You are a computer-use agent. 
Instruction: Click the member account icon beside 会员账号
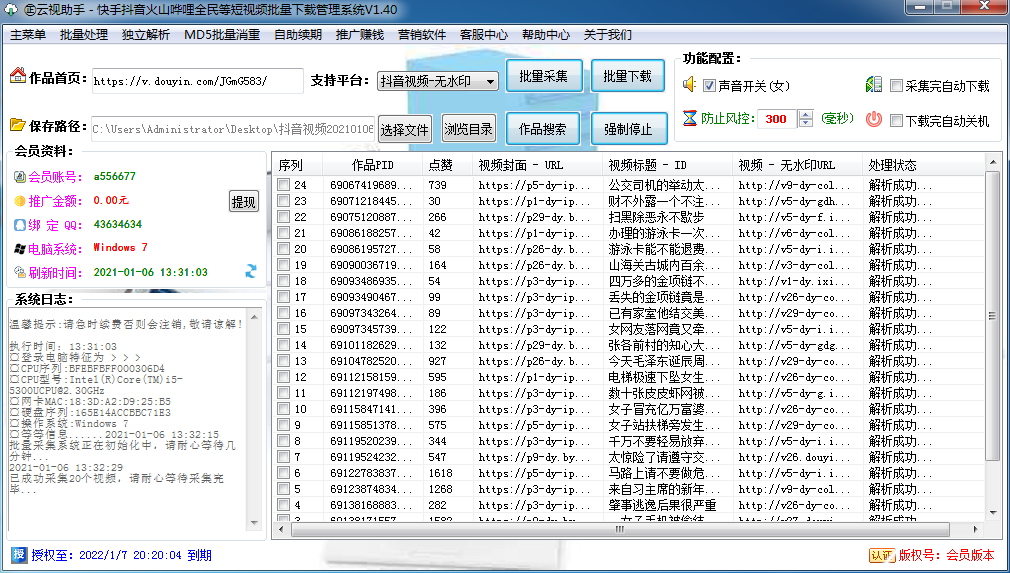[19, 176]
